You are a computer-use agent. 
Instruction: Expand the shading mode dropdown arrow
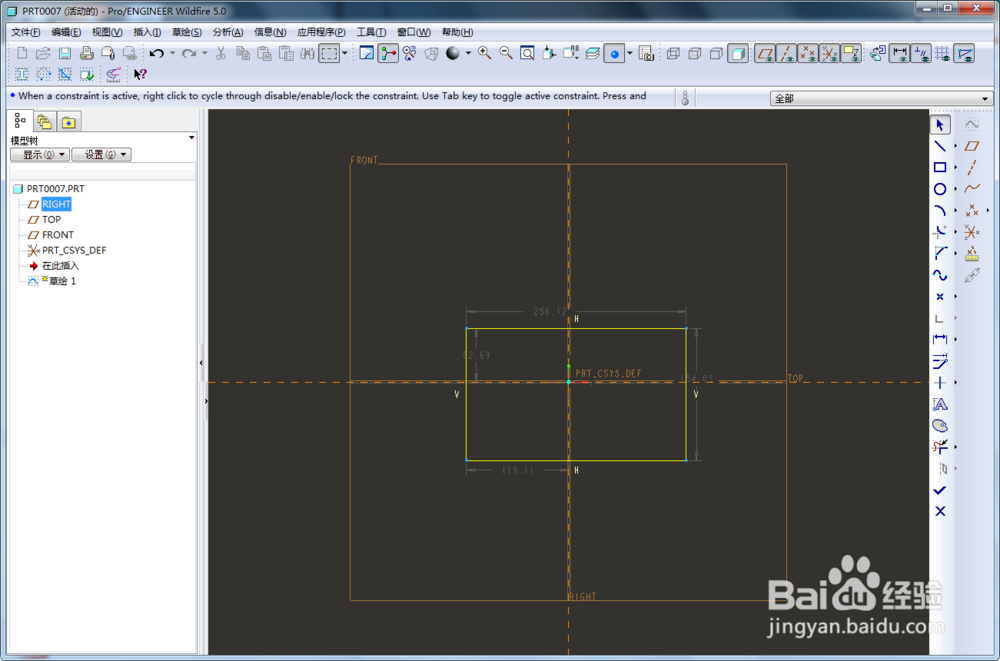click(x=468, y=54)
